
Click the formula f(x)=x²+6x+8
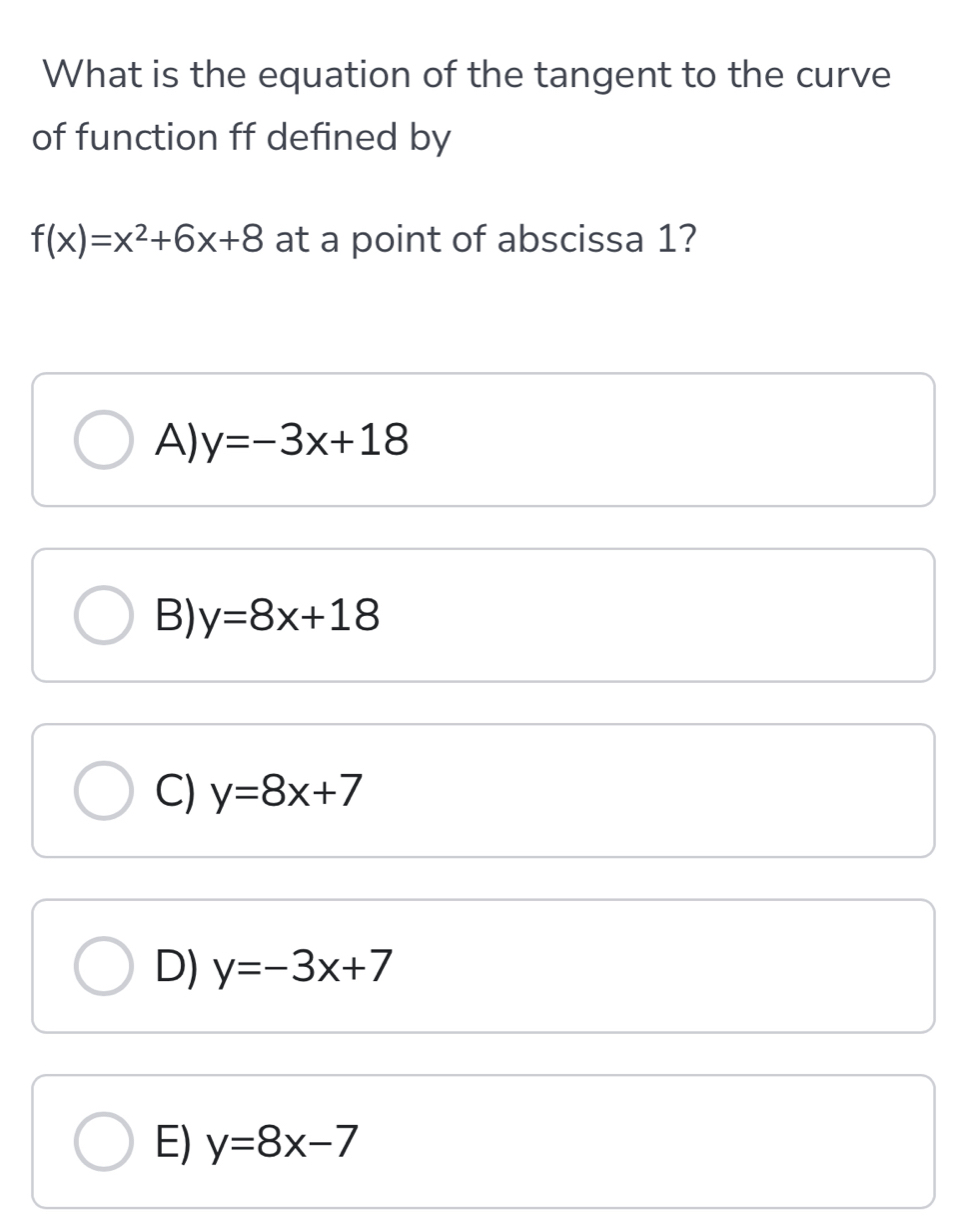point(148,240)
